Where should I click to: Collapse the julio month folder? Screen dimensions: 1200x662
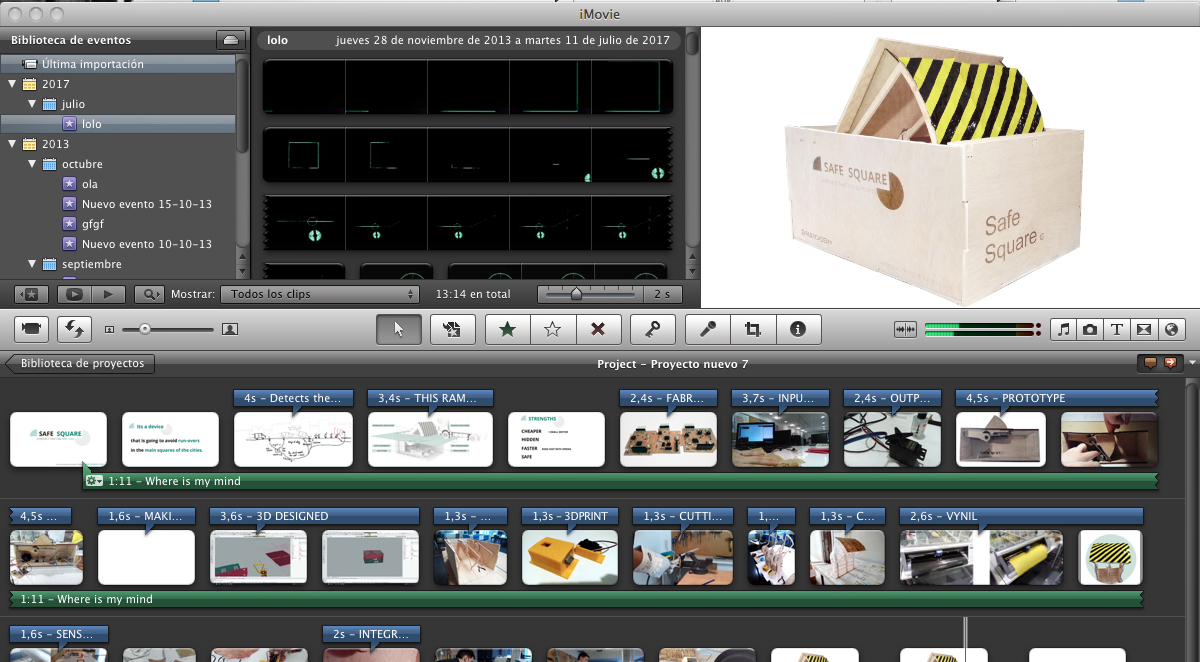[32, 104]
